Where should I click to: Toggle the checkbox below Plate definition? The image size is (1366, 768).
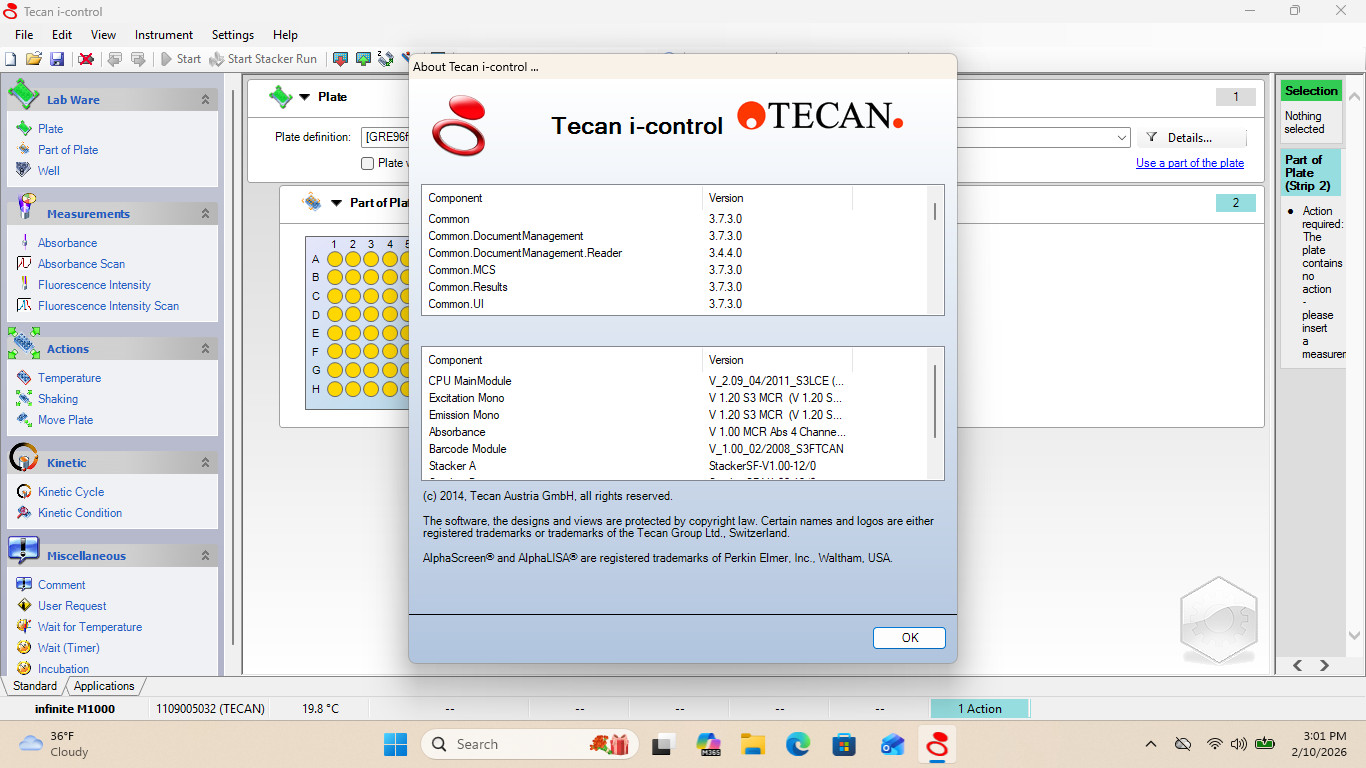pyautogui.click(x=367, y=163)
